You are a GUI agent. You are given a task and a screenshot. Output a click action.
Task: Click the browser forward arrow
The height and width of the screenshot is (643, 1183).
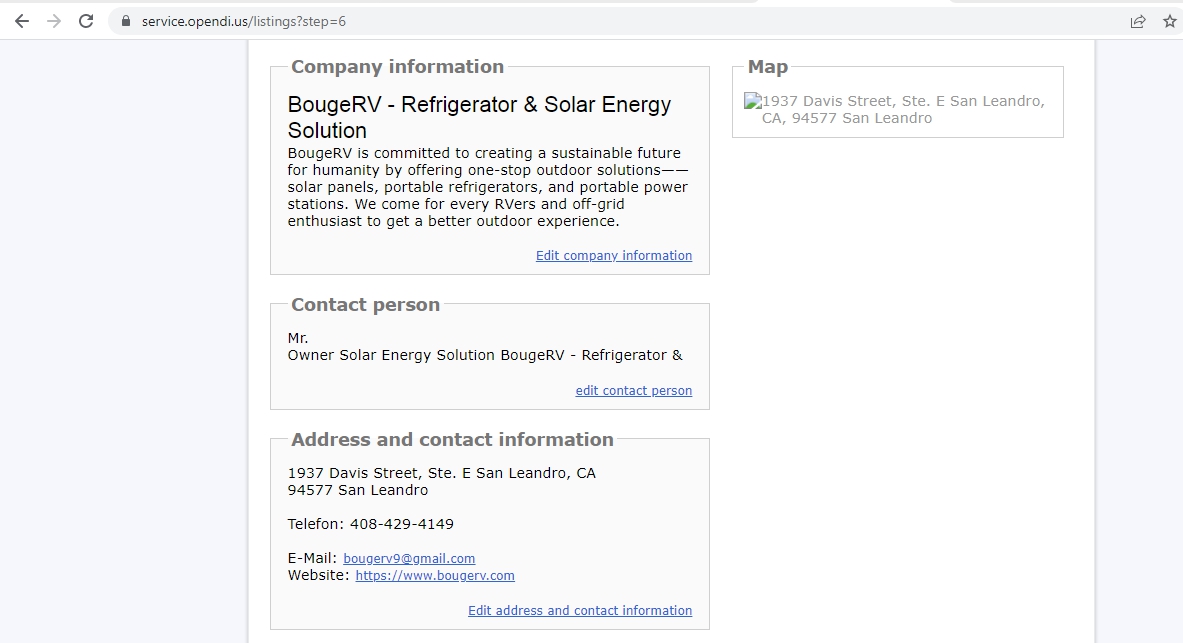pyautogui.click(x=54, y=21)
